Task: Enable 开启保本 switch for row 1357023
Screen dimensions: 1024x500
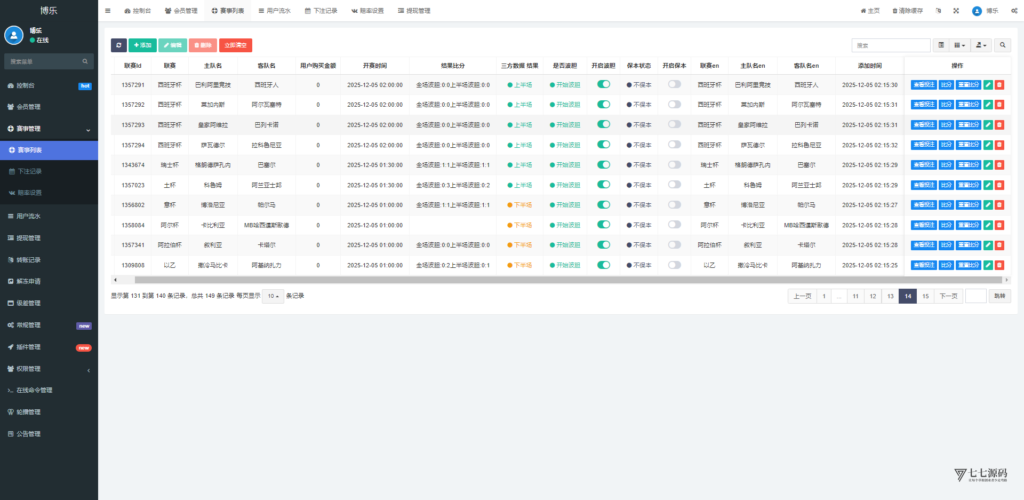Action: (x=674, y=185)
